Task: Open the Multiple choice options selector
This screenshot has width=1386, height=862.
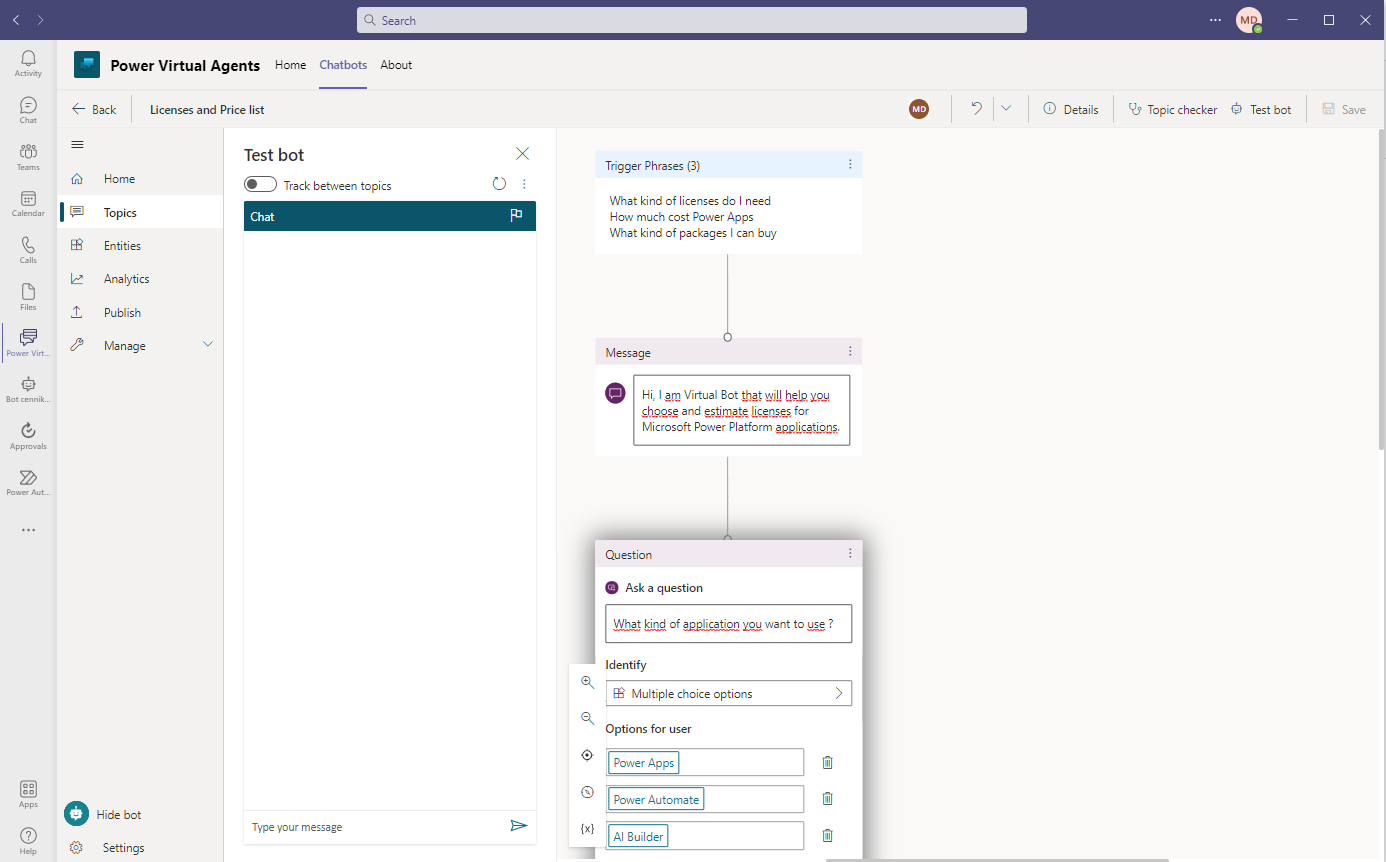Action: point(729,693)
